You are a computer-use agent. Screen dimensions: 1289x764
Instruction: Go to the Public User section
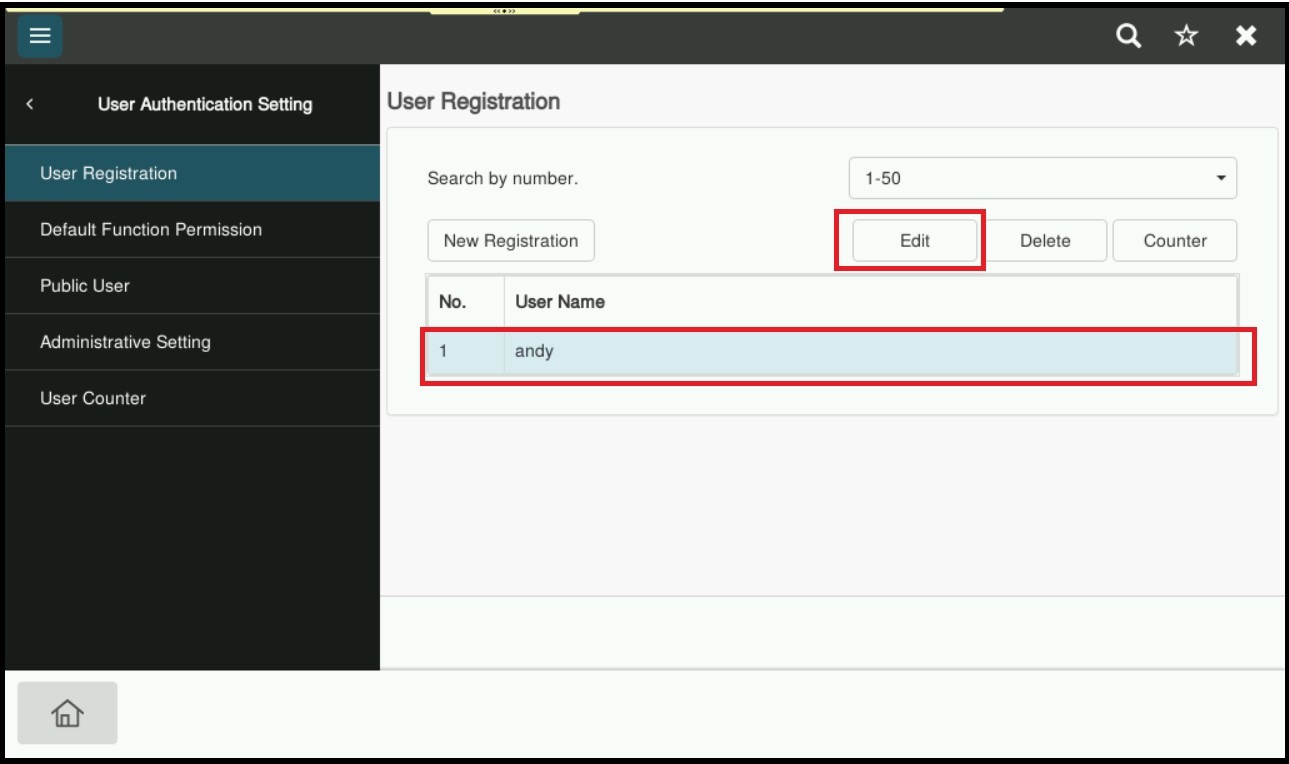(190, 286)
